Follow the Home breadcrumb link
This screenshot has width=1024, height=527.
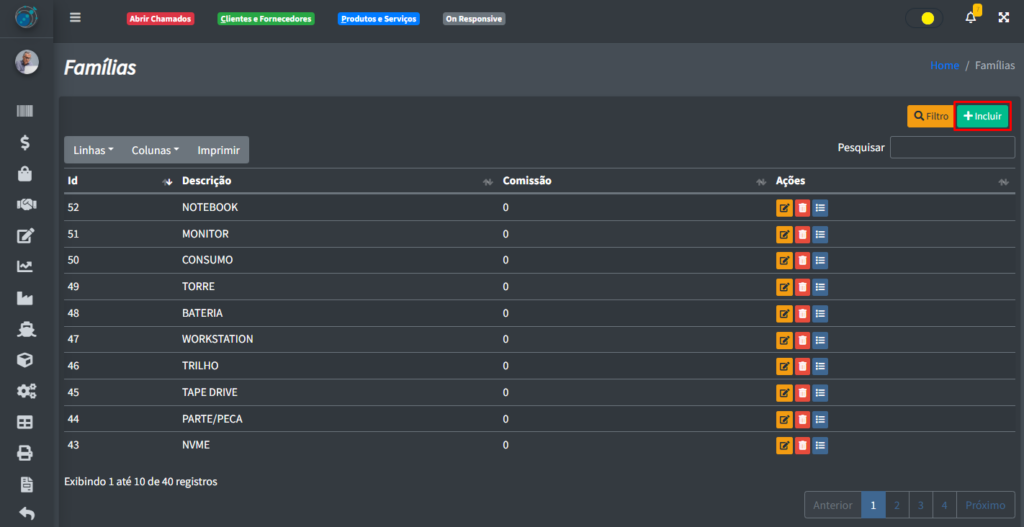tap(944, 66)
